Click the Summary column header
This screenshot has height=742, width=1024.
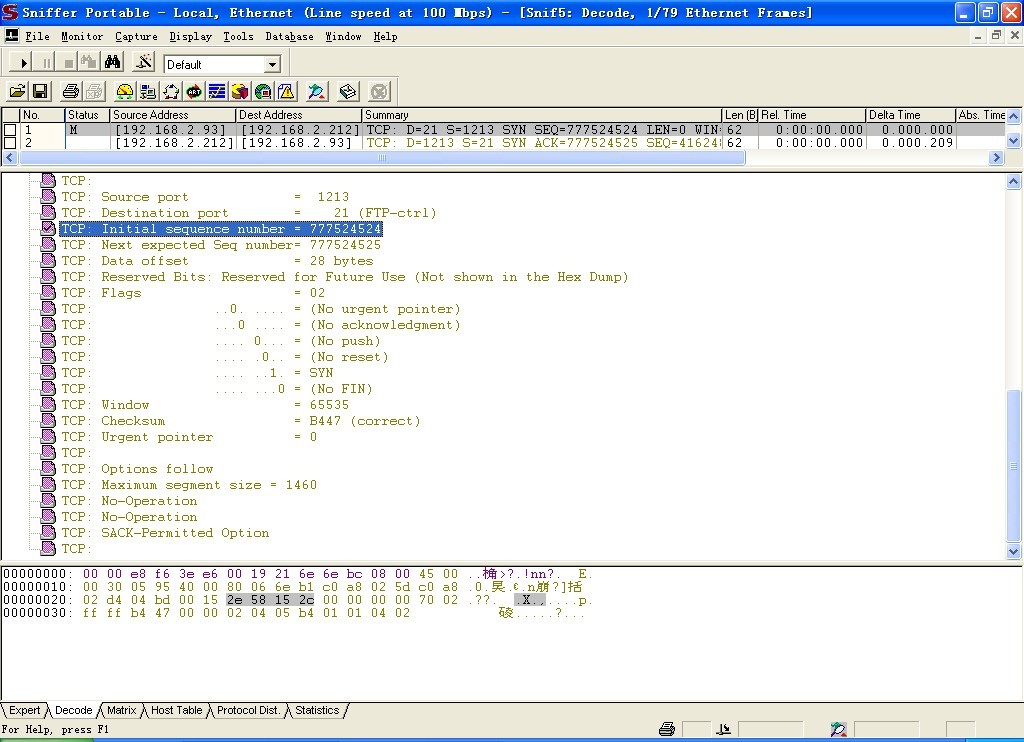click(542, 115)
